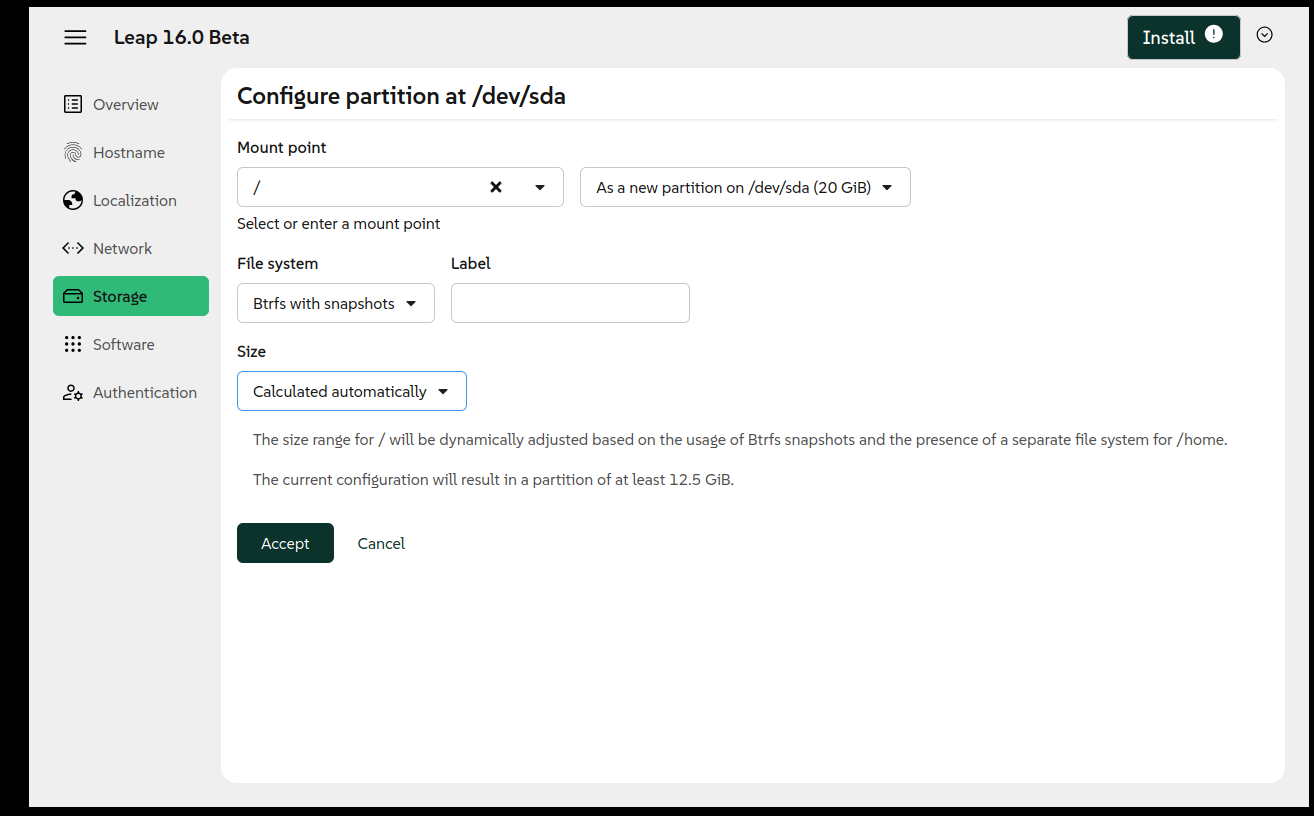Clear the mount point with X
The width and height of the screenshot is (1314, 816).
pos(496,187)
